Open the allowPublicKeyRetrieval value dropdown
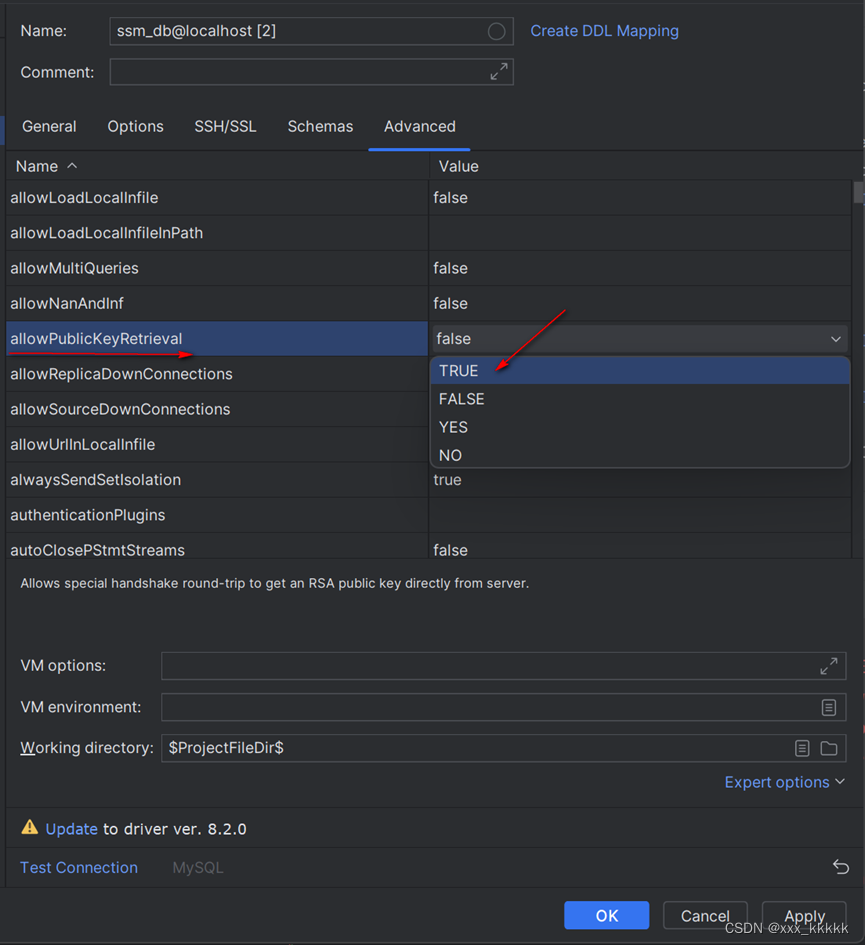Viewport: 865px width, 945px height. (836, 339)
